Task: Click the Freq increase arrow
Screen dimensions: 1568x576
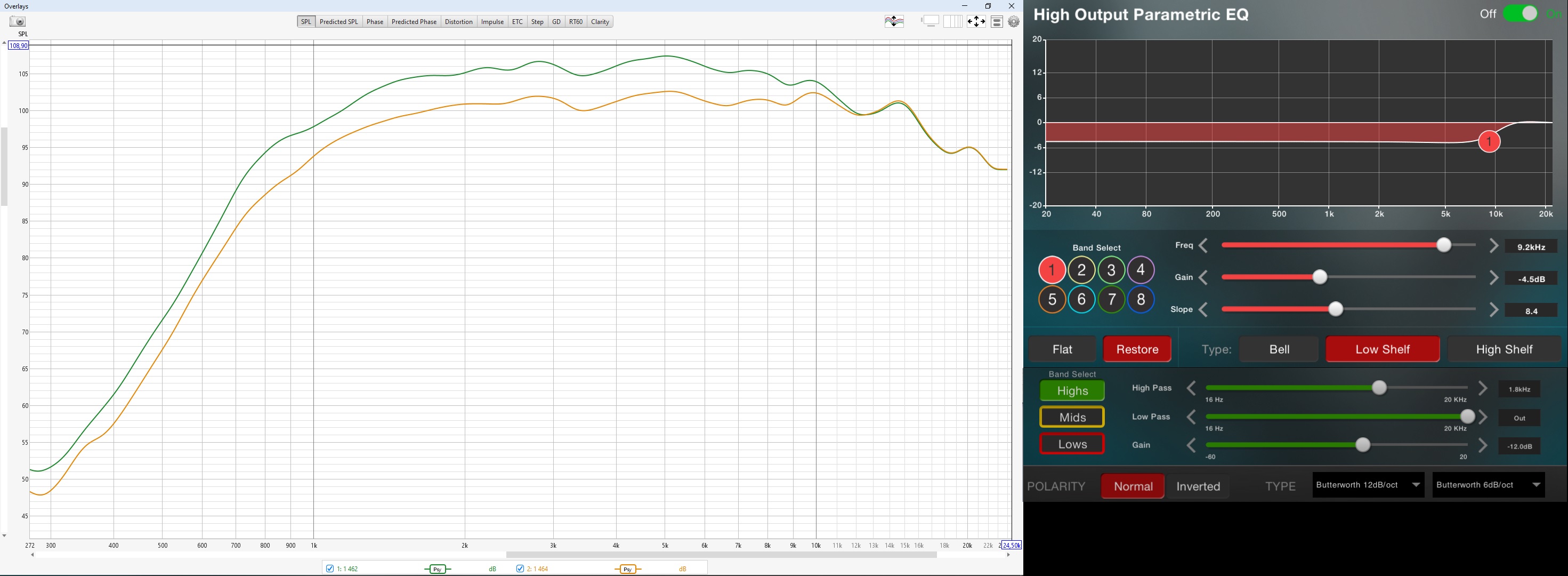Action: [1494, 246]
